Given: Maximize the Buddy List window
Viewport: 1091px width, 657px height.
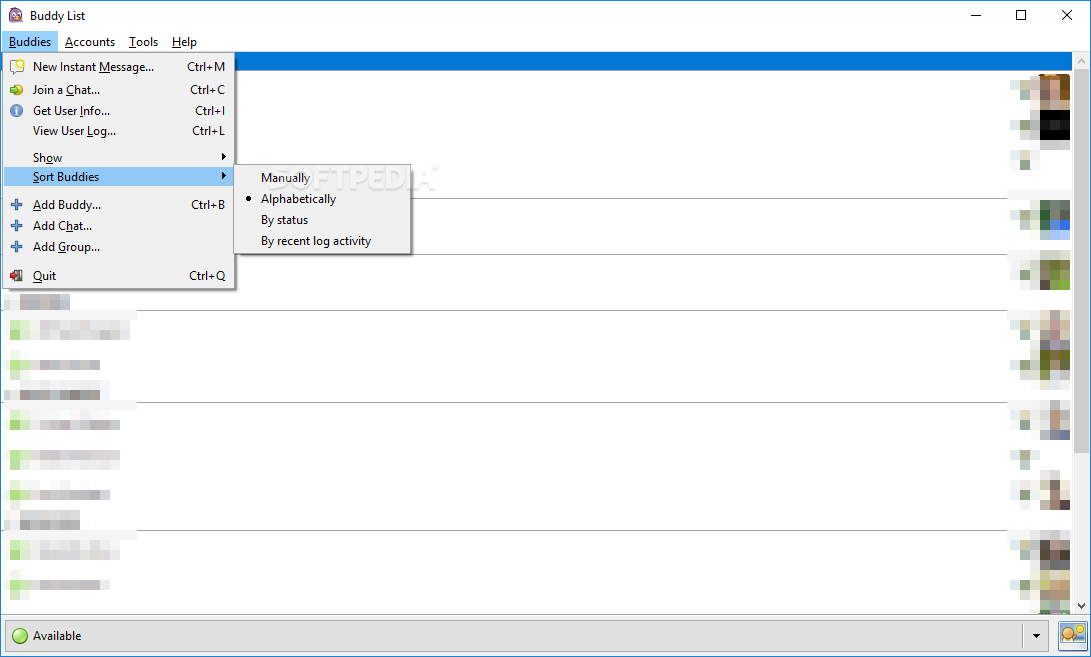Looking at the screenshot, I should [x=1021, y=15].
